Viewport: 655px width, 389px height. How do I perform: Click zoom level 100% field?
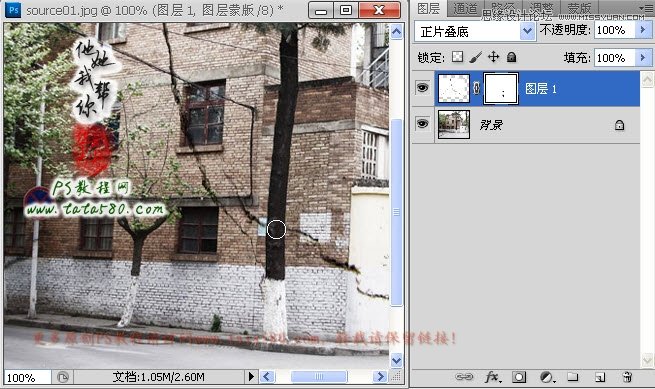(x=28, y=377)
